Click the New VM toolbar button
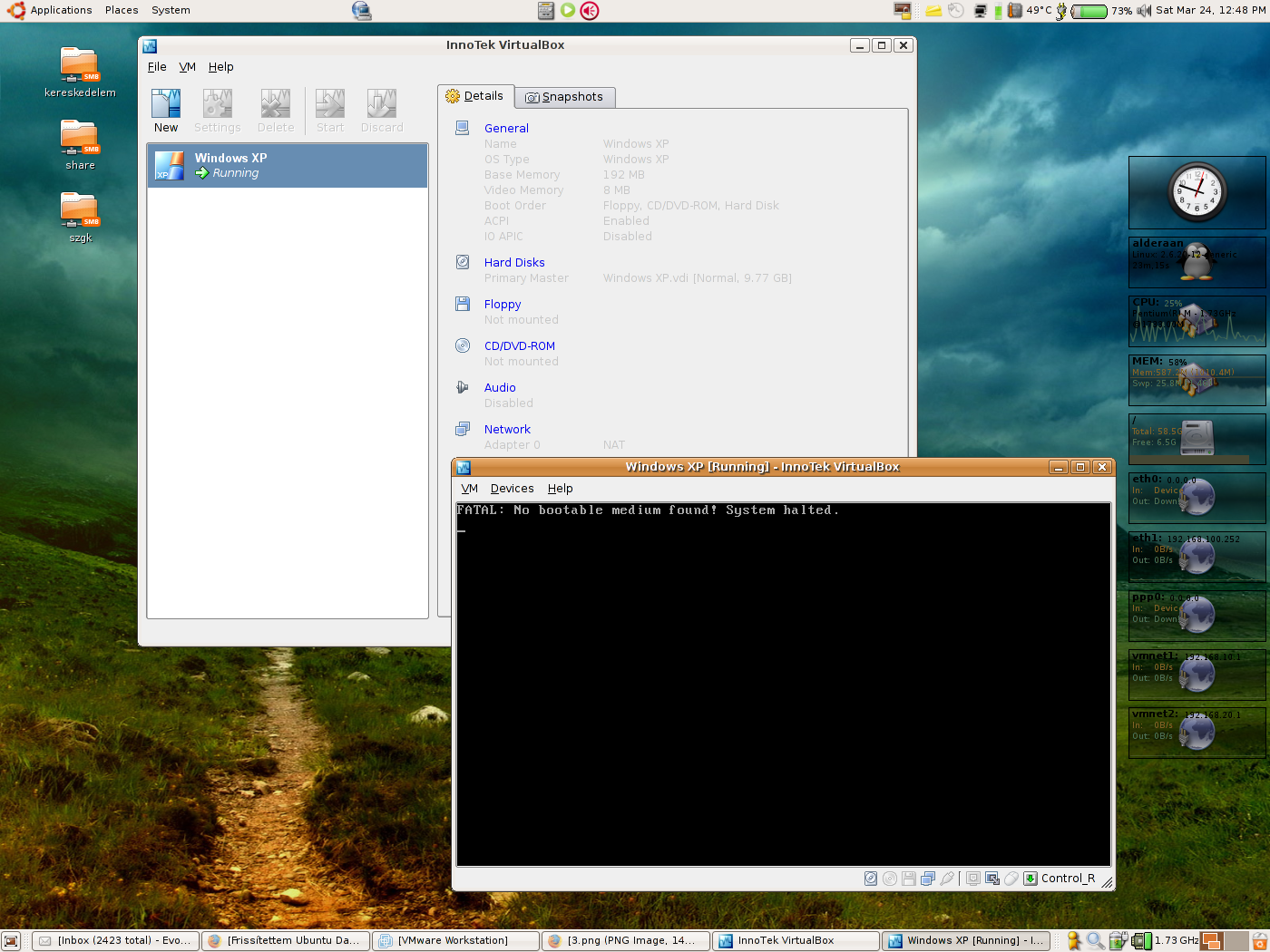 coord(166,112)
